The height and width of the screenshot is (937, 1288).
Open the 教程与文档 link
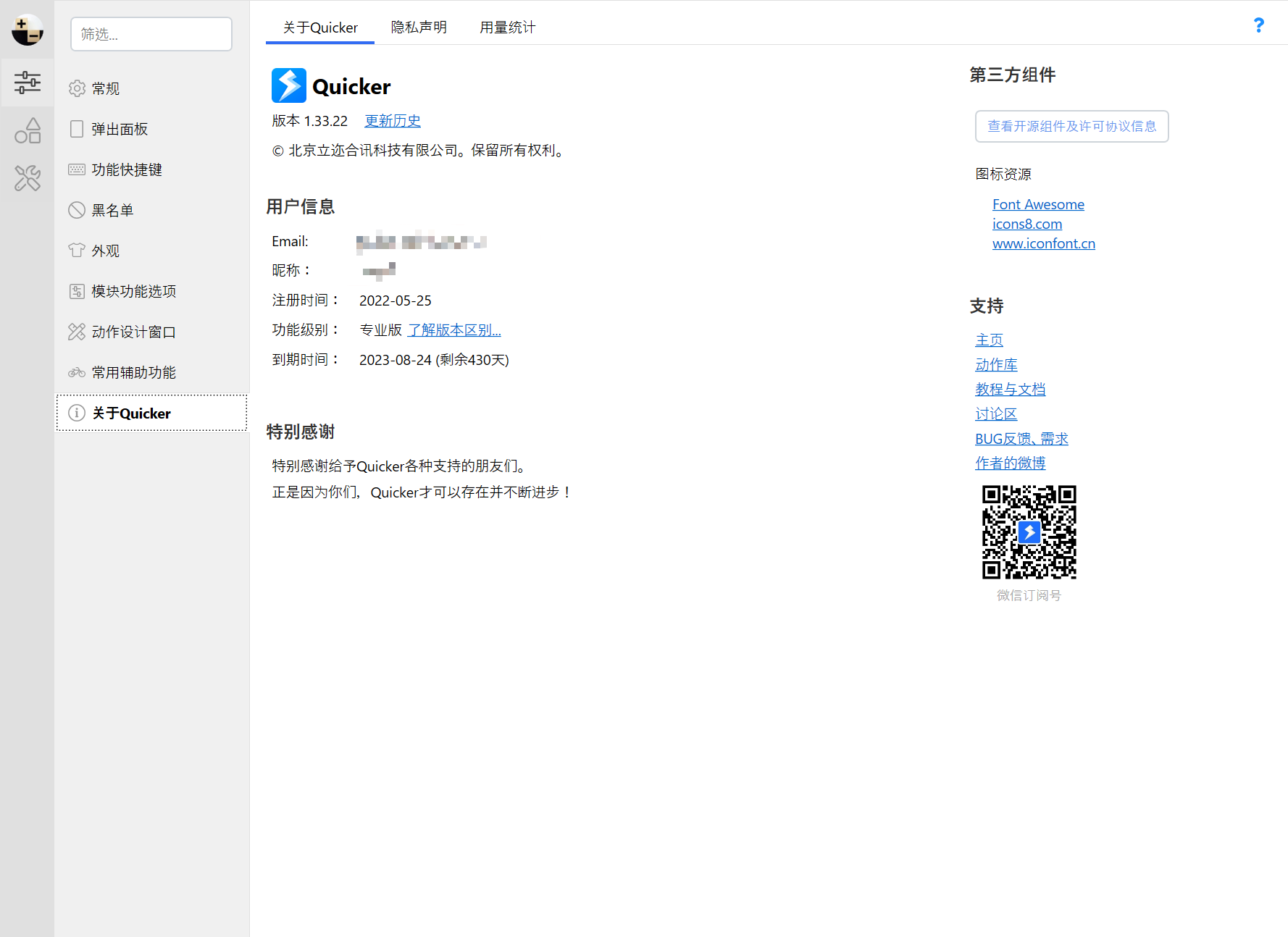[x=1010, y=389]
